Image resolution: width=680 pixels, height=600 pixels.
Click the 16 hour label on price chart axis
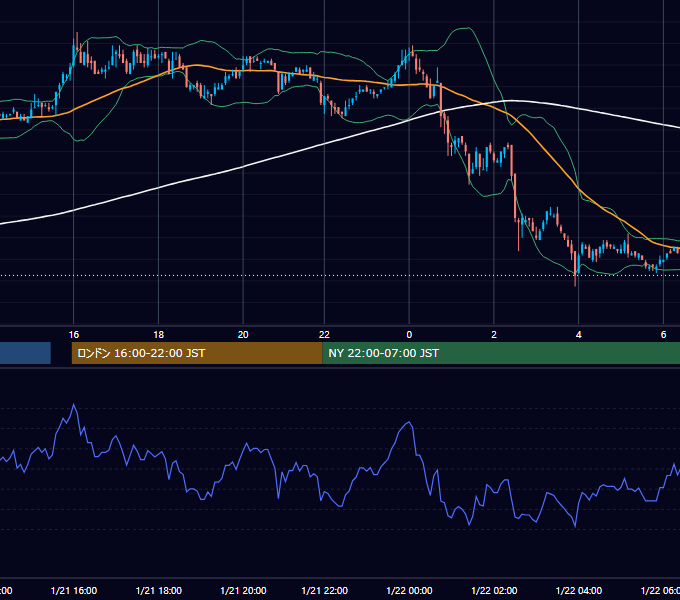pos(74,334)
